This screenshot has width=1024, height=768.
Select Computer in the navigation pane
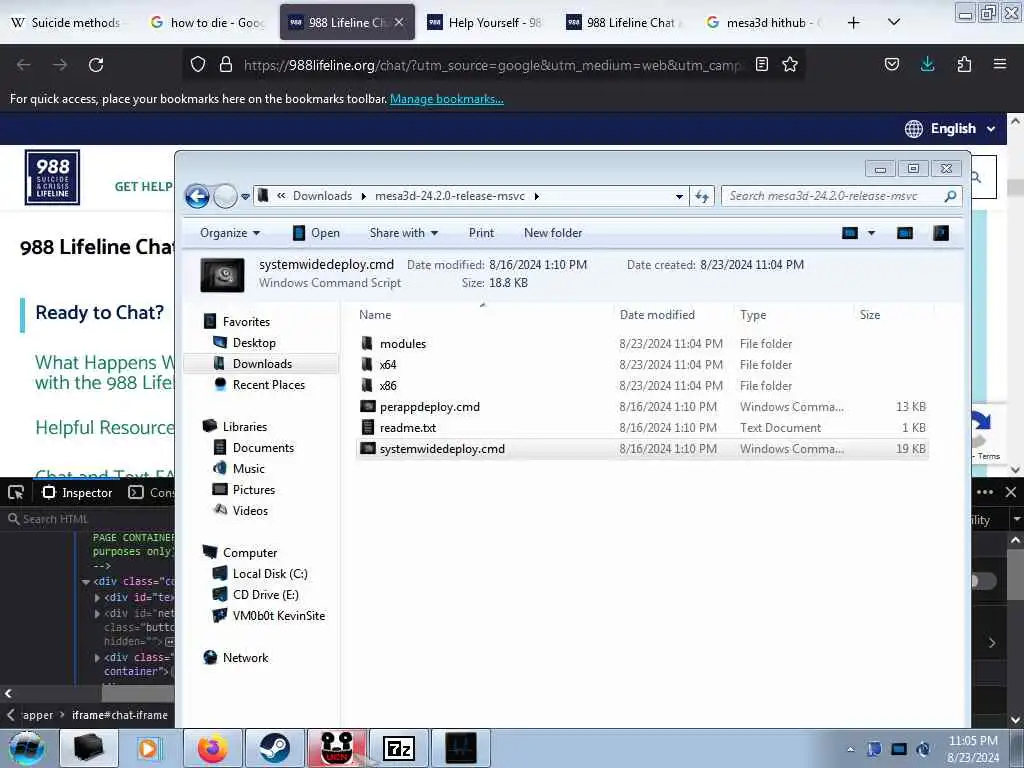coord(249,552)
